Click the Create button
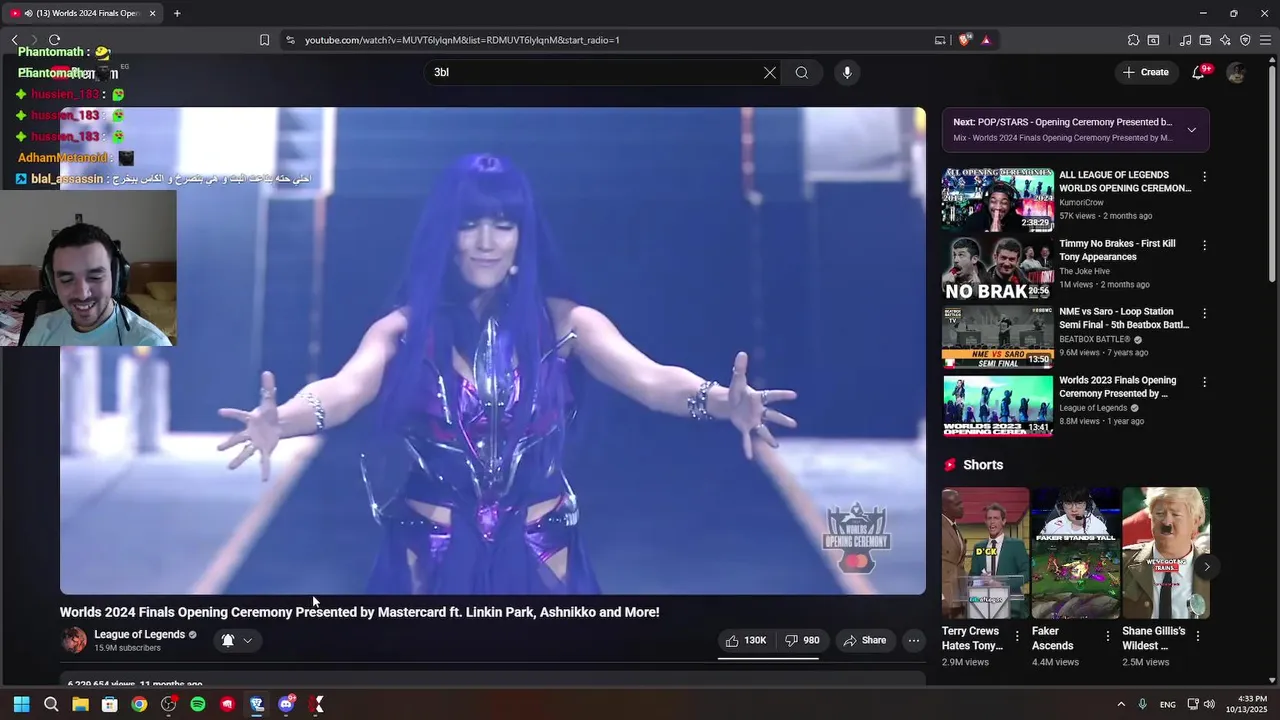The width and height of the screenshot is (1280, 720). 1145,72
